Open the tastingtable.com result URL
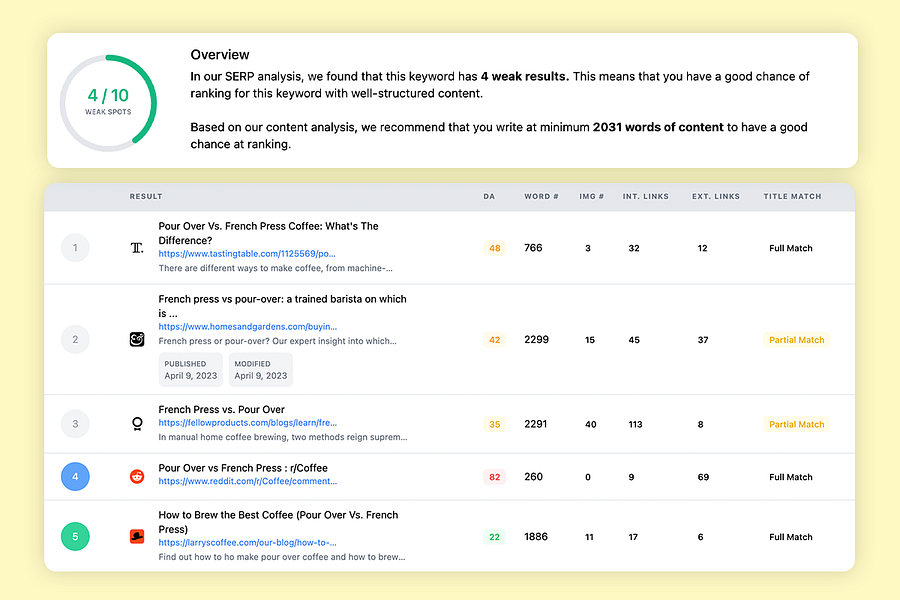The image size is (900, 600). point(247,254)
